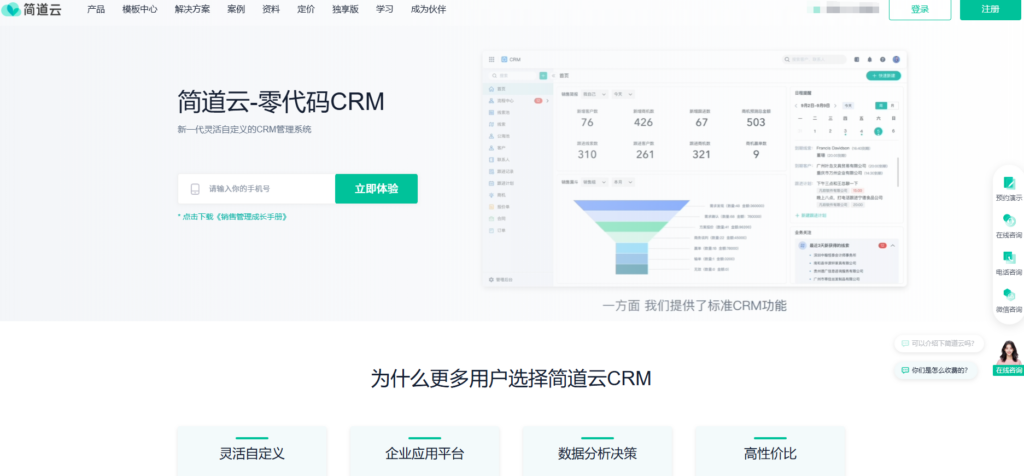Switch calendar to 周 view
The width and height of the screenshot is (1024, 476).
click(x=881, y=105)
